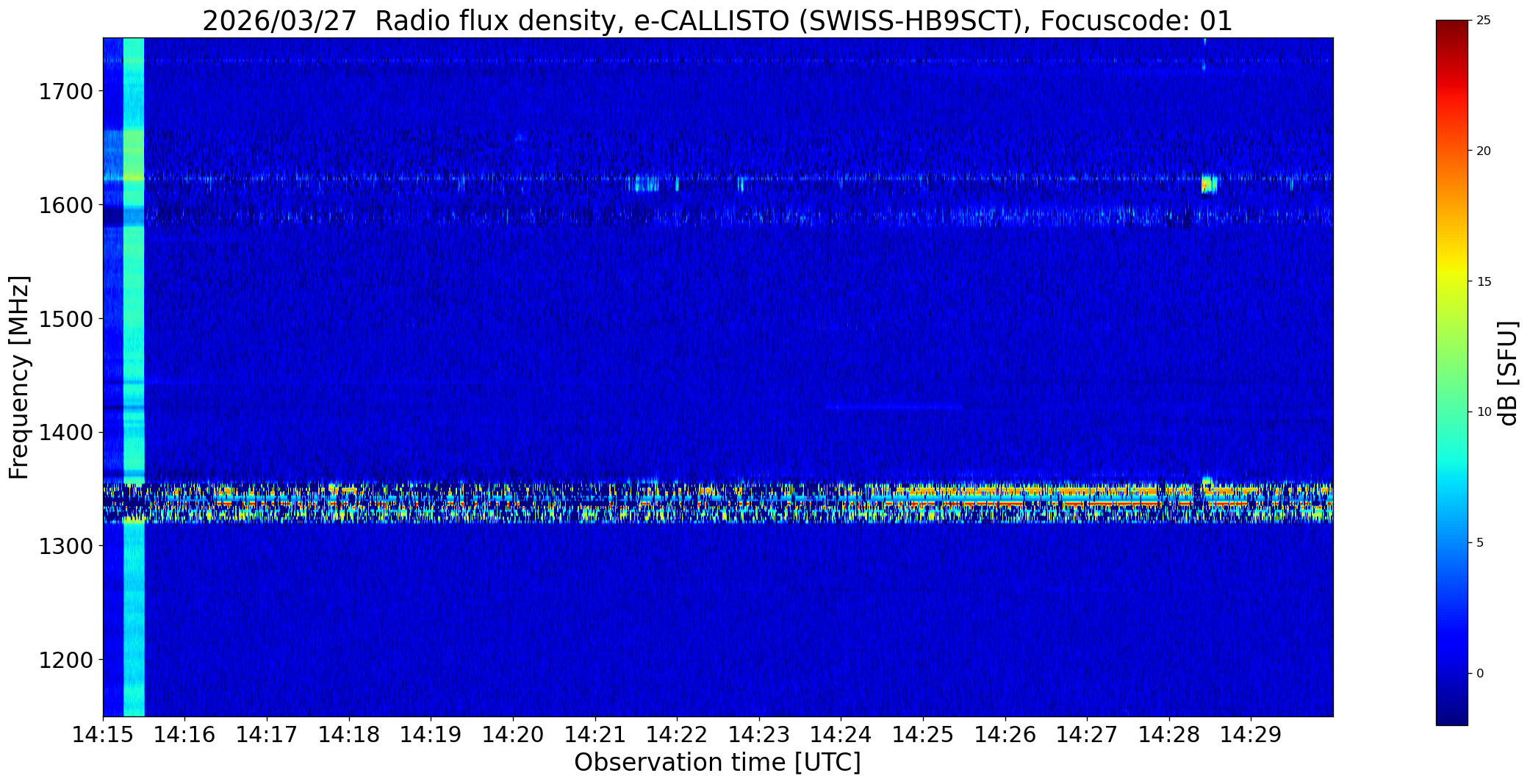The image size is (1530, 784).
Task: Click the 14:16 time tick label
Action: point(185,735)
